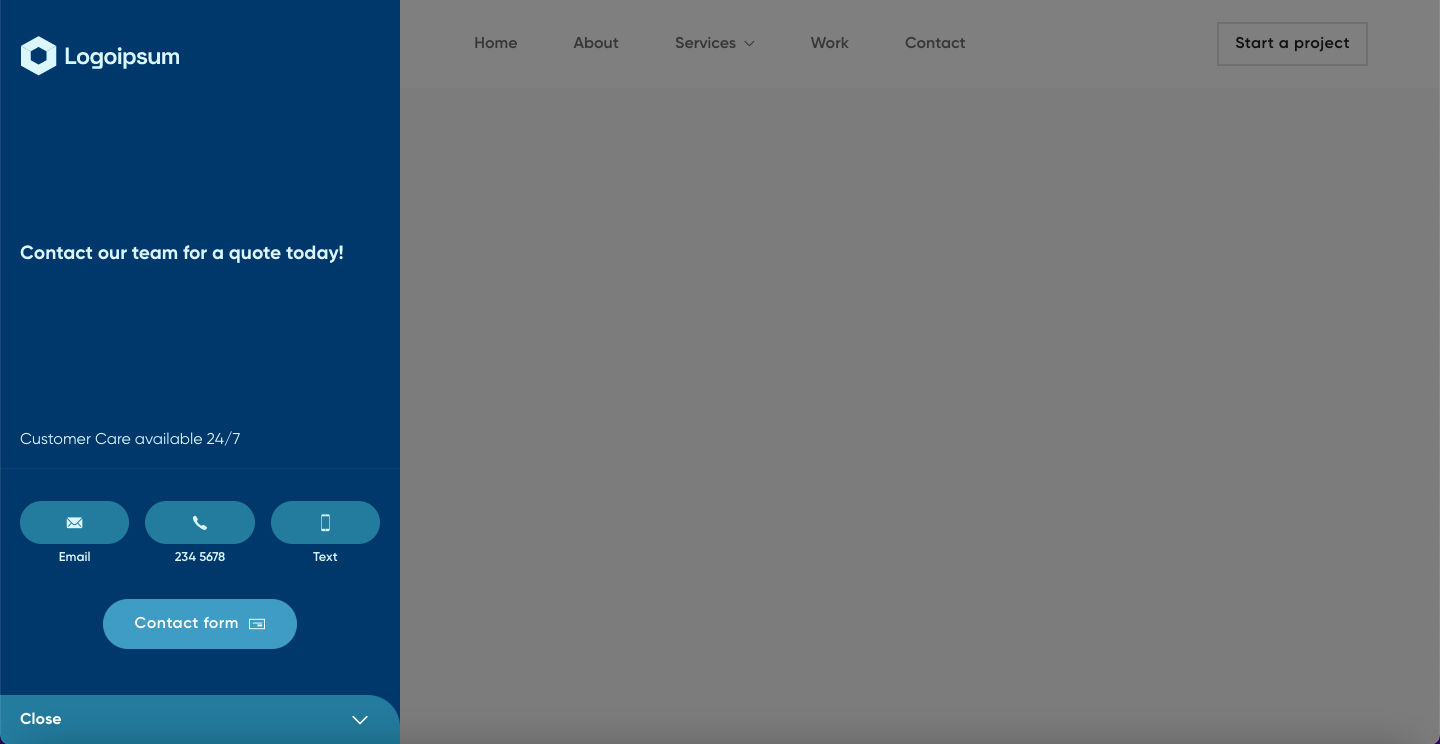Tap the phone handset call icon
This screenshot has height=744, width=1440.
[200, 523]
